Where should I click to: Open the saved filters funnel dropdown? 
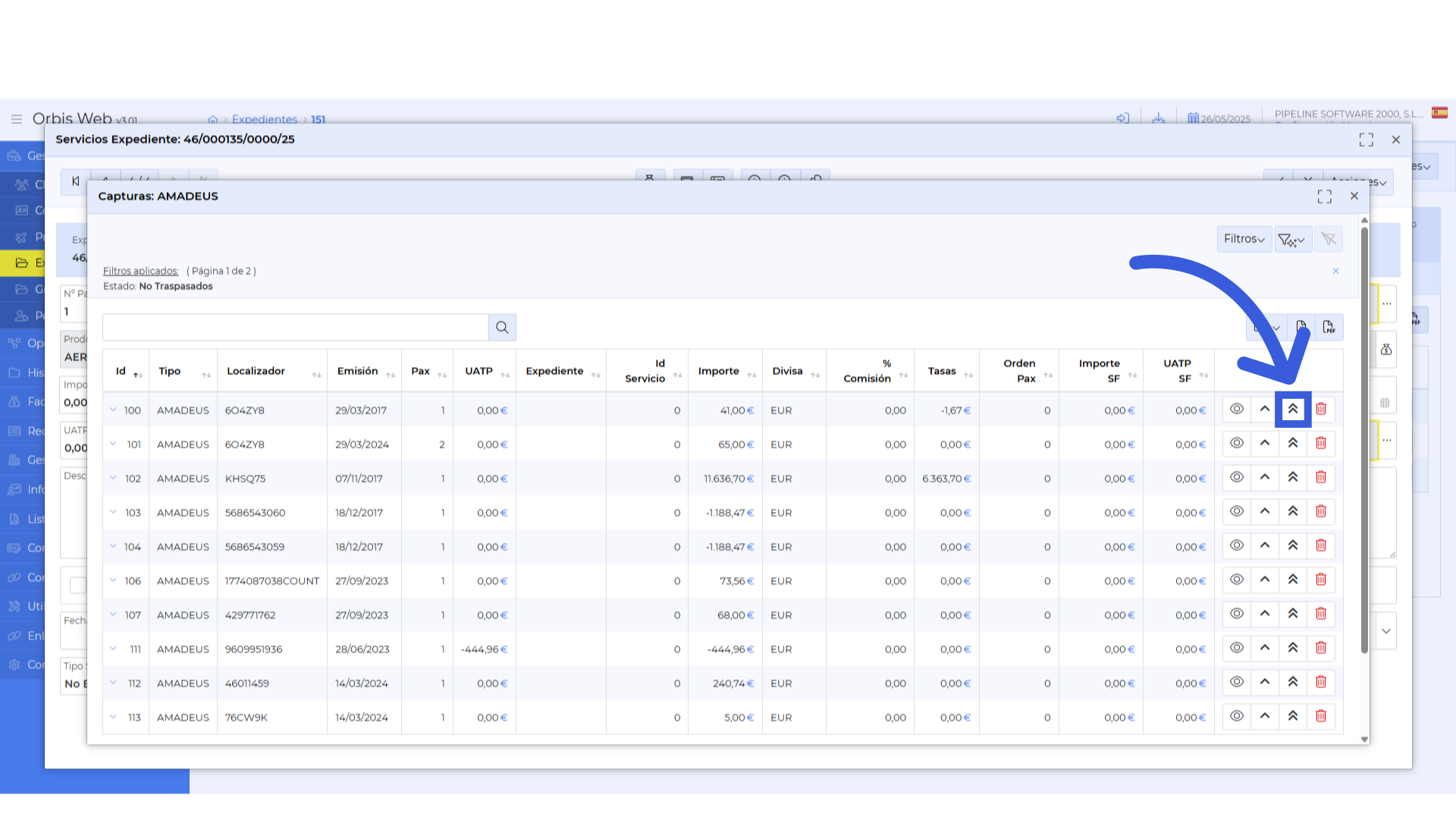pyautogui.click(x=1292, y=239)
